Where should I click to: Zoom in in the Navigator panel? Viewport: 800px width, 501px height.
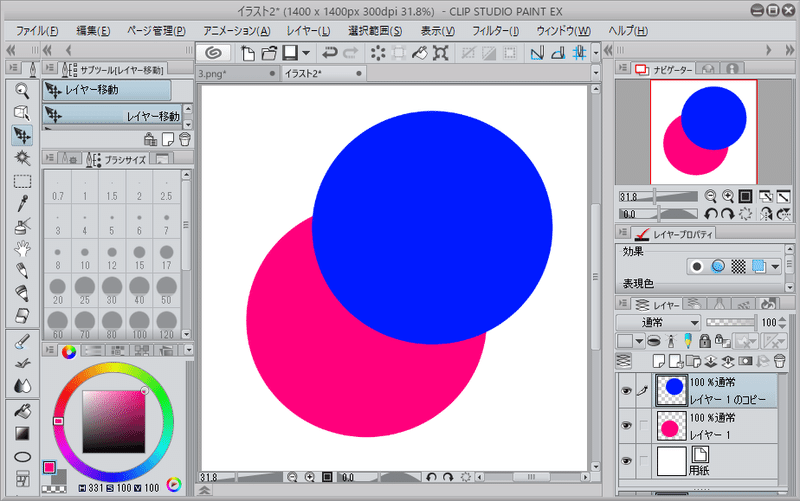tap(728, 196)
